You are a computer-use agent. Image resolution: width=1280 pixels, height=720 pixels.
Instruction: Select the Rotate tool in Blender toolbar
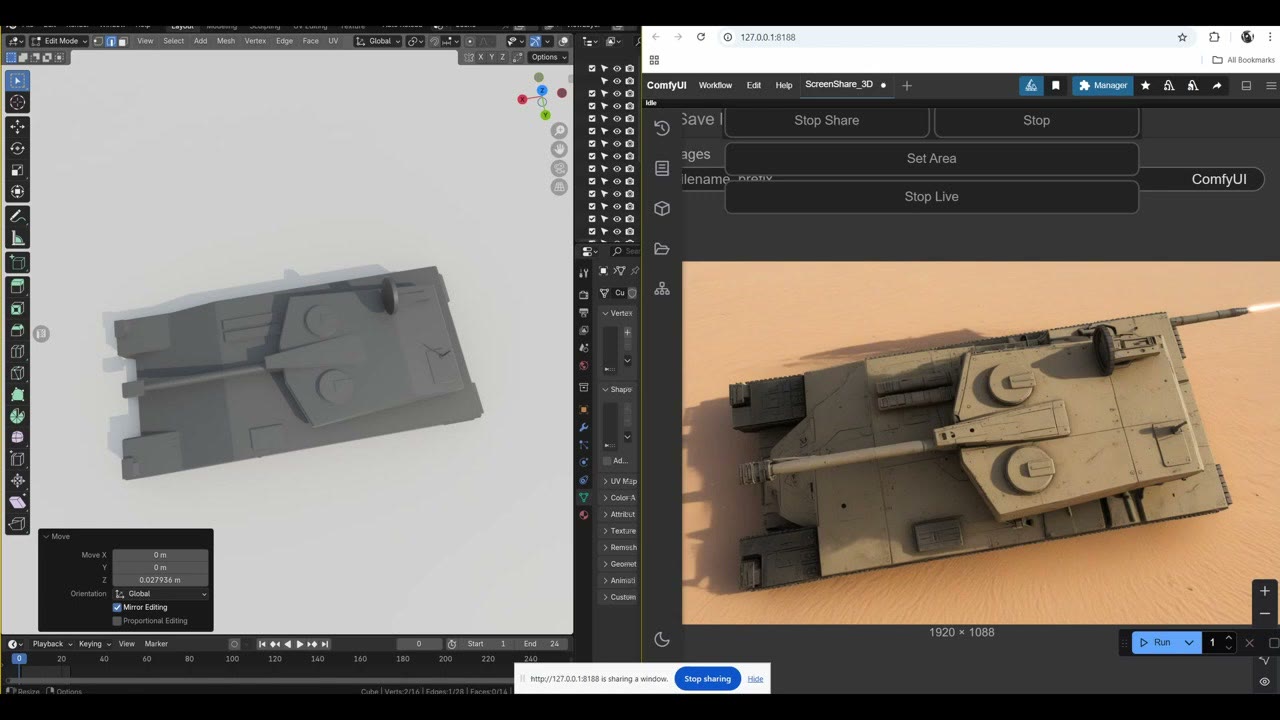[x=17, y=149]
